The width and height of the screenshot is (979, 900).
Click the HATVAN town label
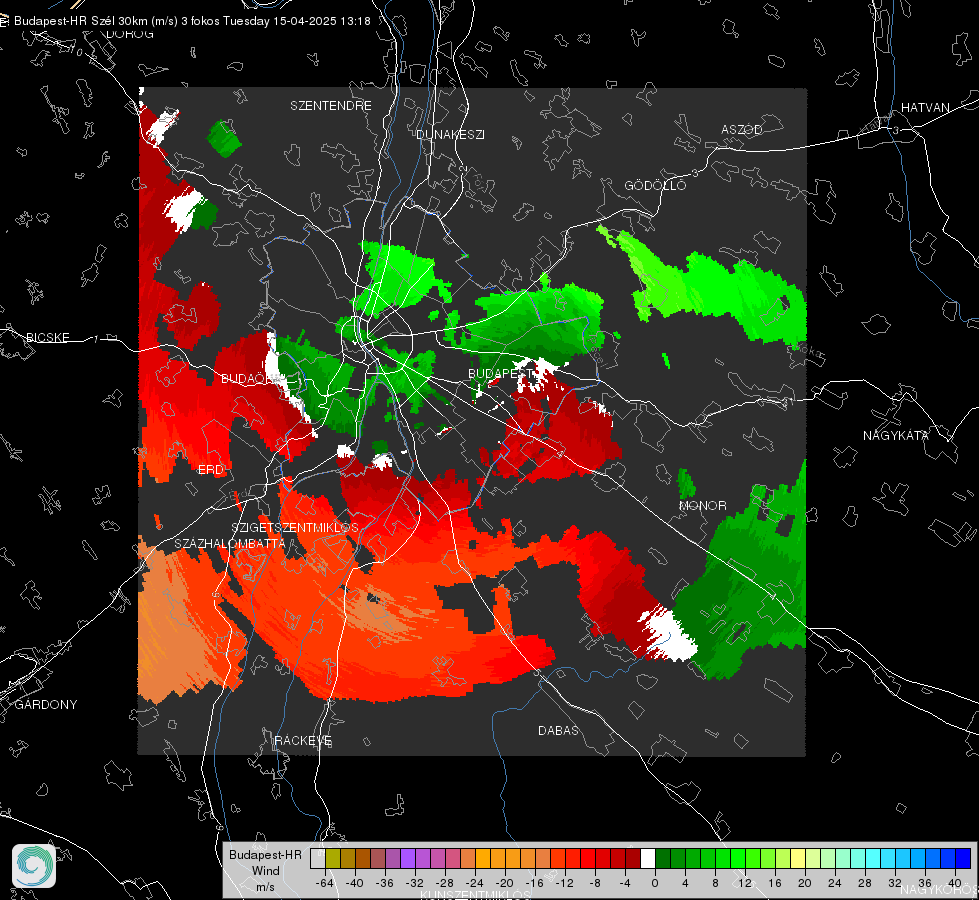925,108
